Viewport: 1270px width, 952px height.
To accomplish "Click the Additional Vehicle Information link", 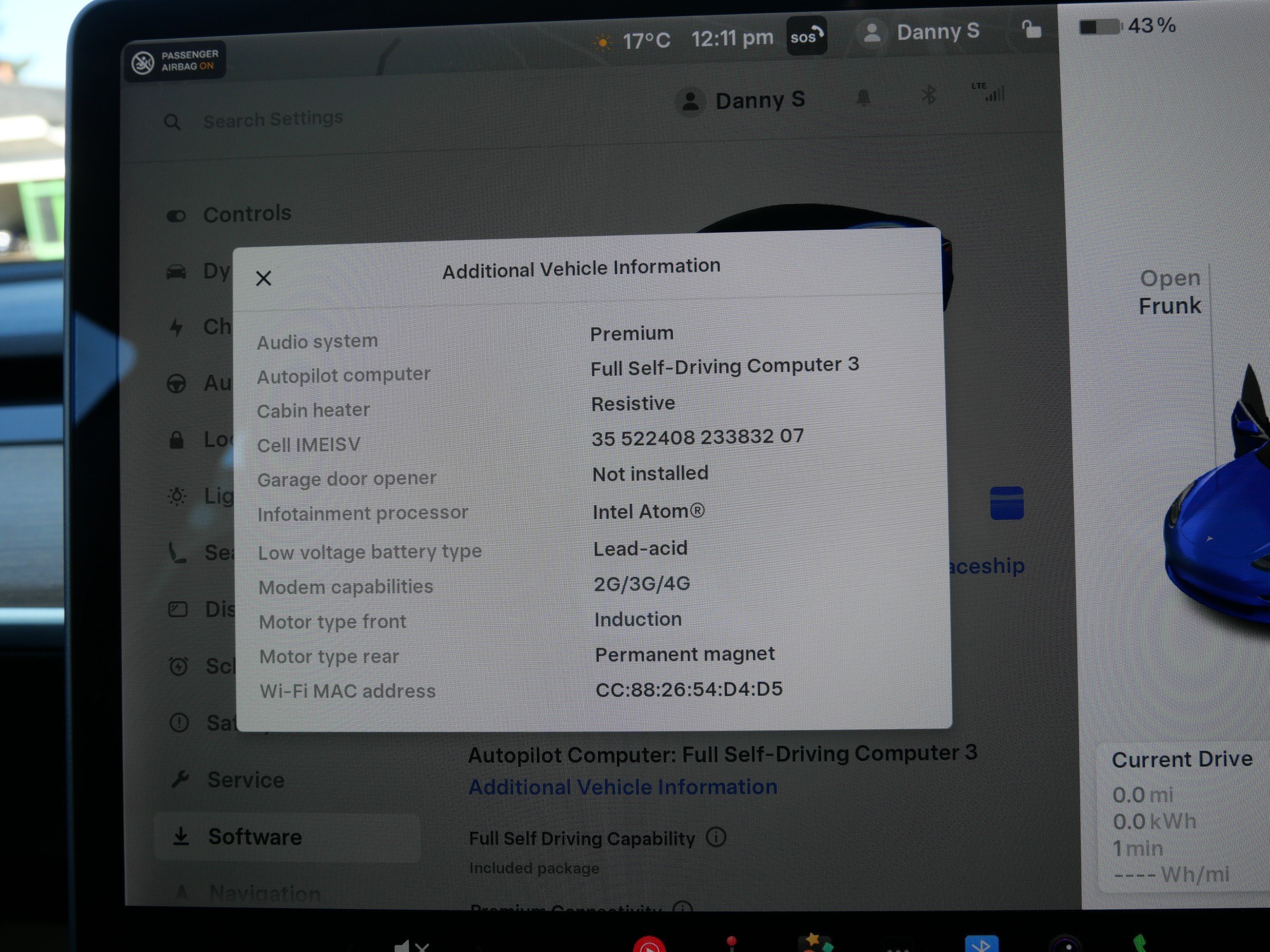I will pos(623,787).
